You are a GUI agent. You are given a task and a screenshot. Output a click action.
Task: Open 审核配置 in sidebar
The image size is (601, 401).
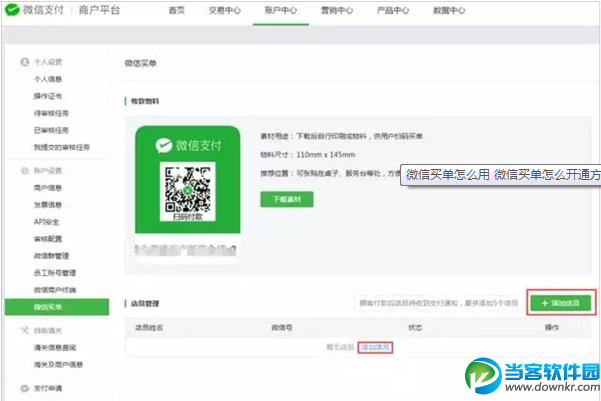pos(48,239)
